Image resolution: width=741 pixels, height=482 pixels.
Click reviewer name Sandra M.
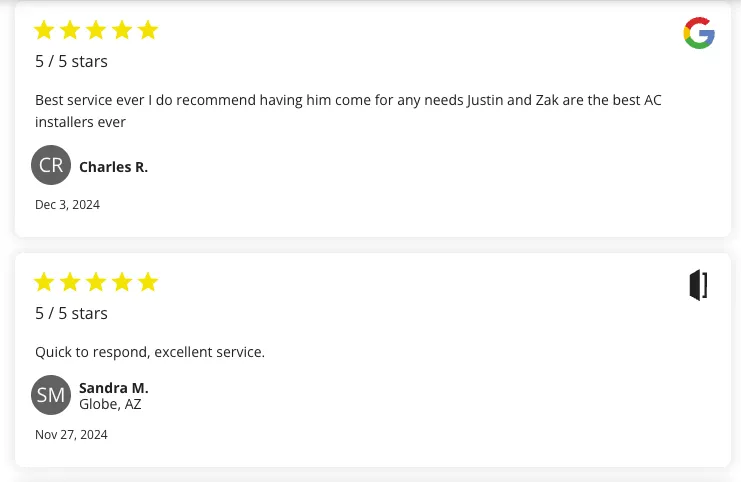click(113, 388)
